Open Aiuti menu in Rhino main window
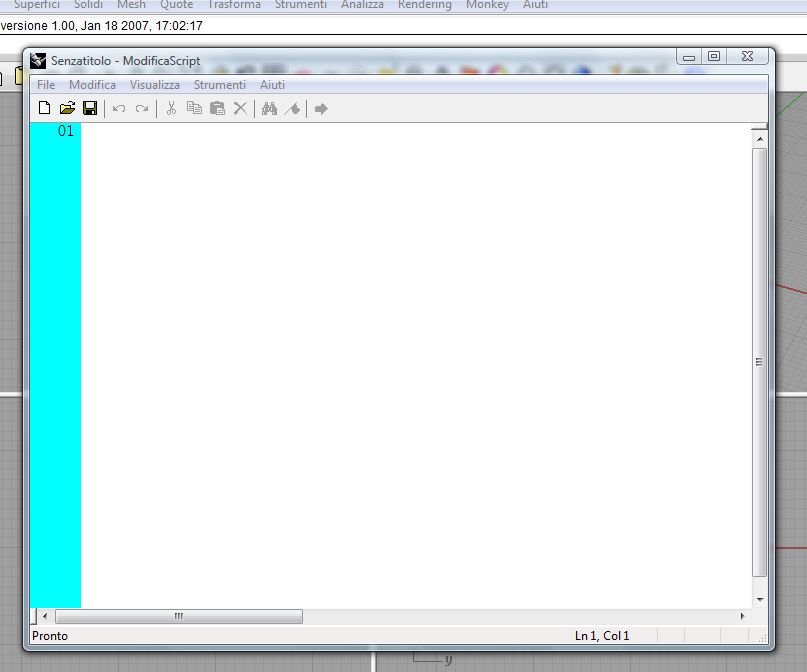Screen dimensions: 807x672 tap(535, 5)
